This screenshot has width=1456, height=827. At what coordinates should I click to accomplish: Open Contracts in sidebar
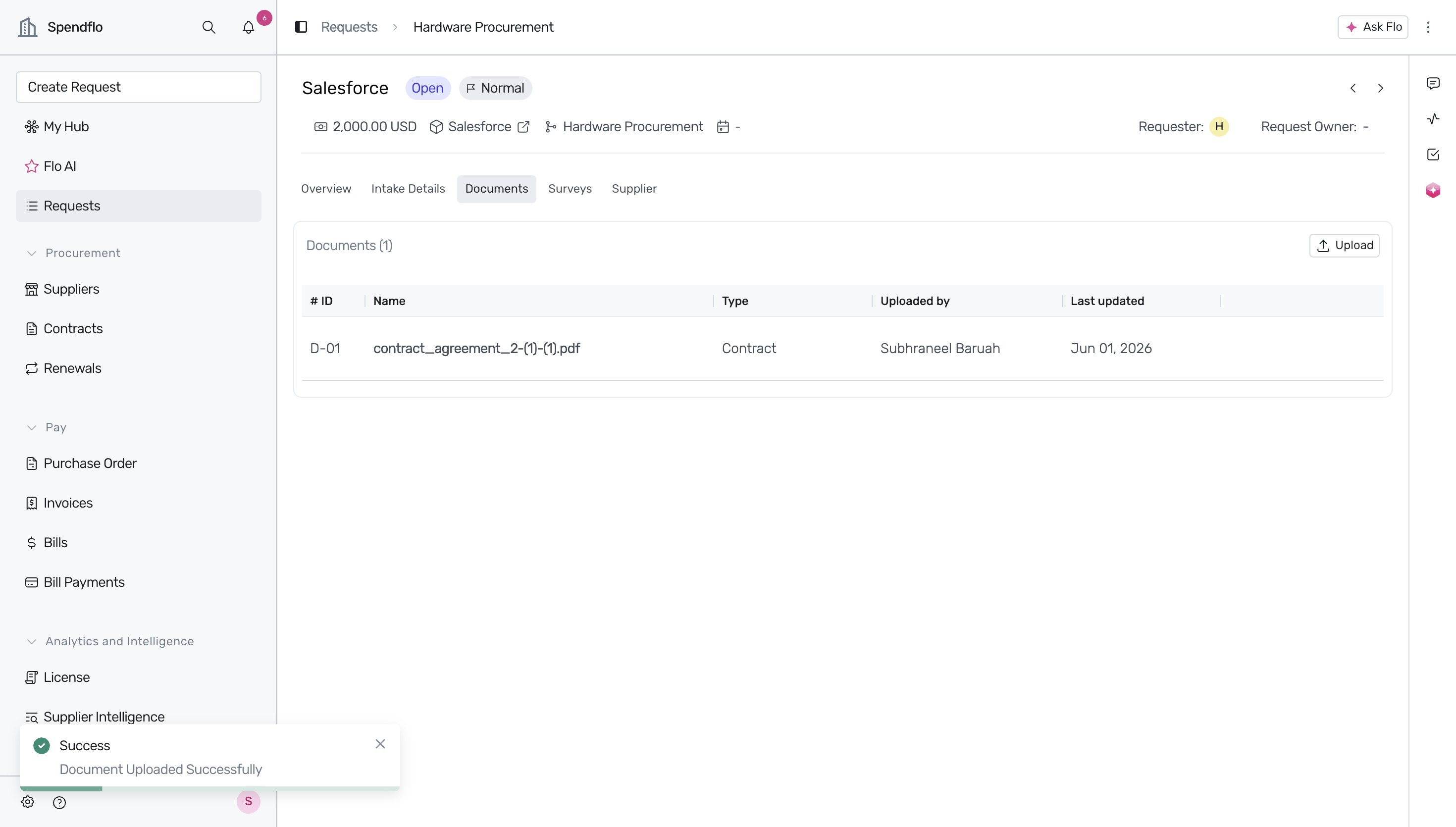click(x=139, y=329)
